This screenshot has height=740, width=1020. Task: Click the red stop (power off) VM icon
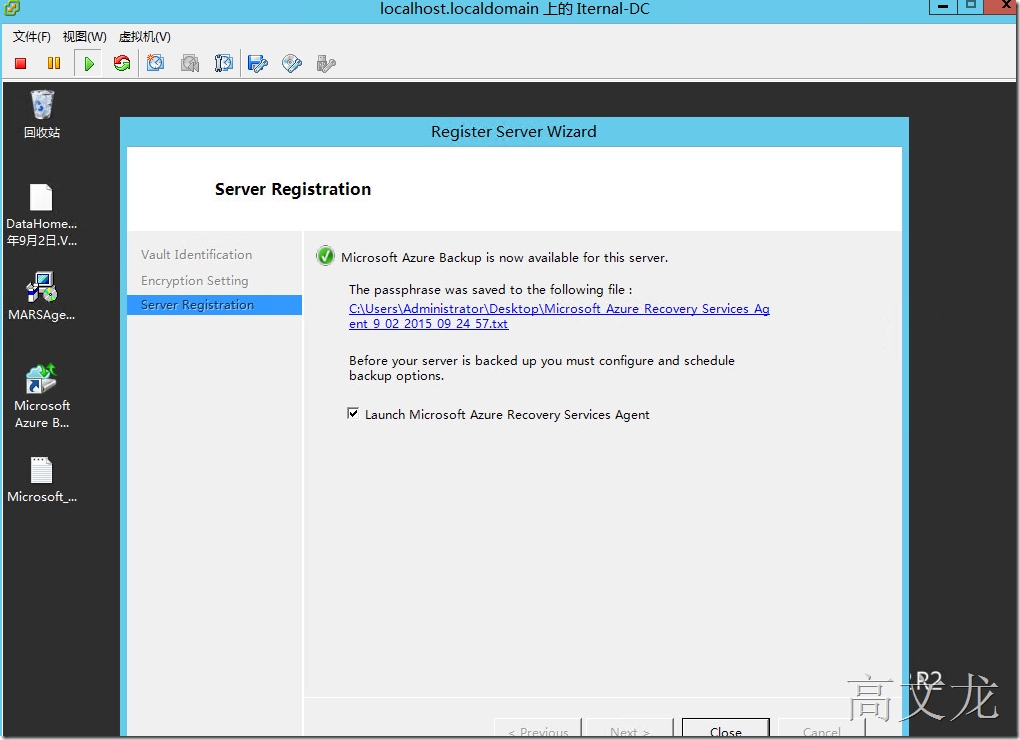point(20,63)
